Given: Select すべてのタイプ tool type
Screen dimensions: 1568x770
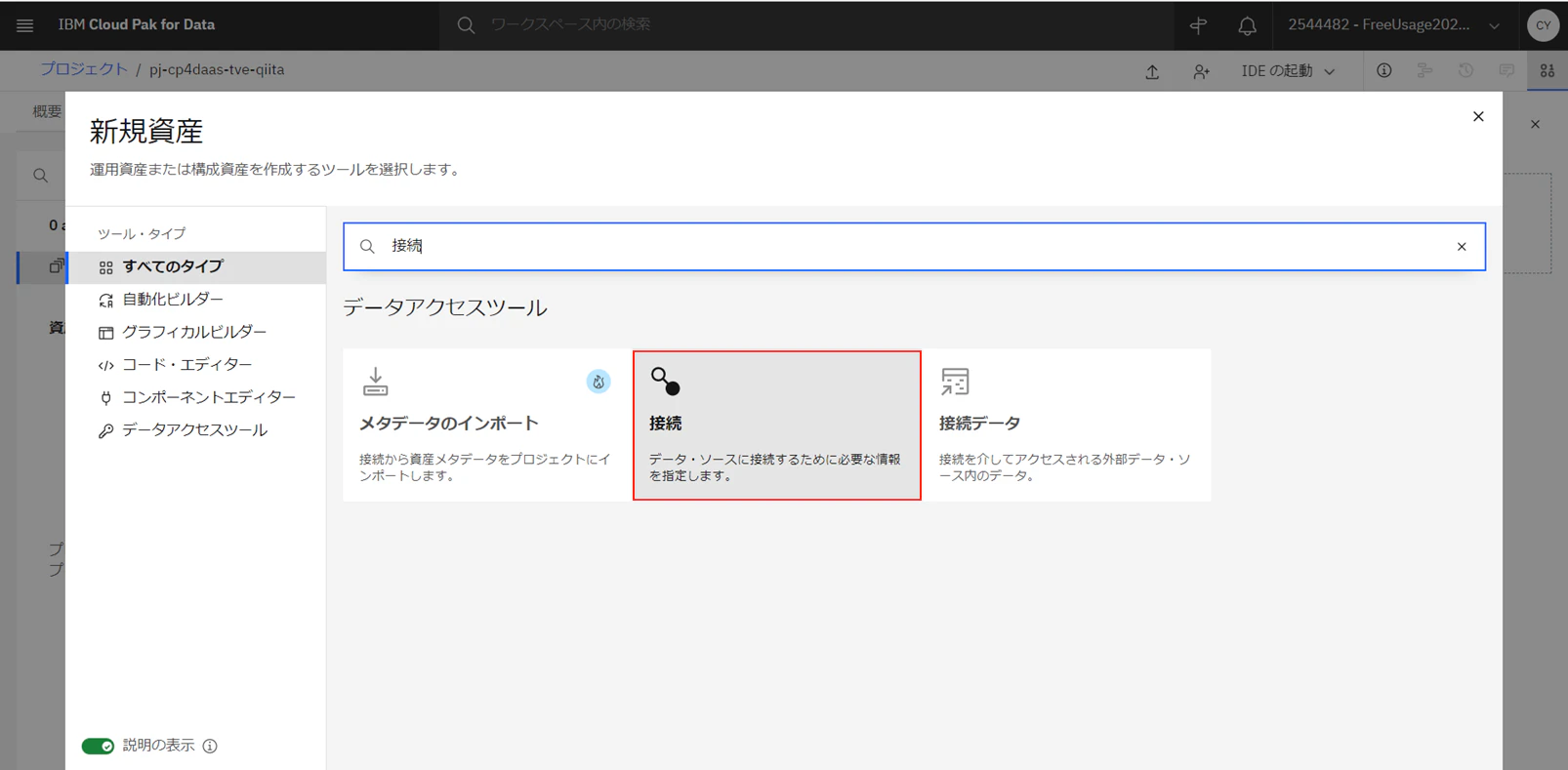Looking at the screenshot, I should coord(196,266).
